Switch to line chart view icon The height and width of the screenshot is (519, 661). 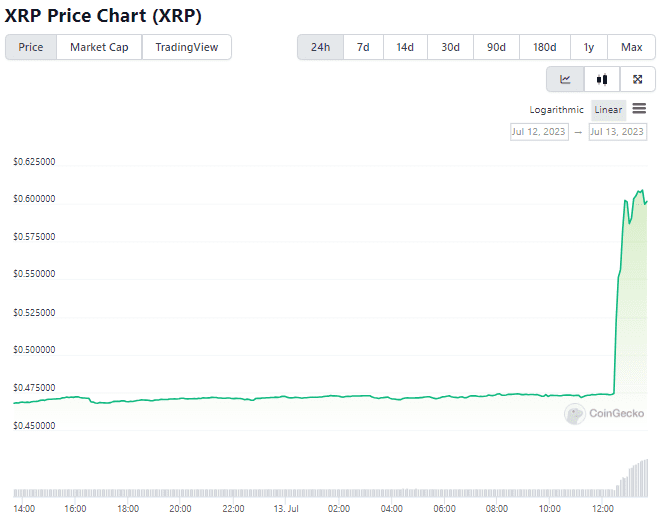pos(565,79)
